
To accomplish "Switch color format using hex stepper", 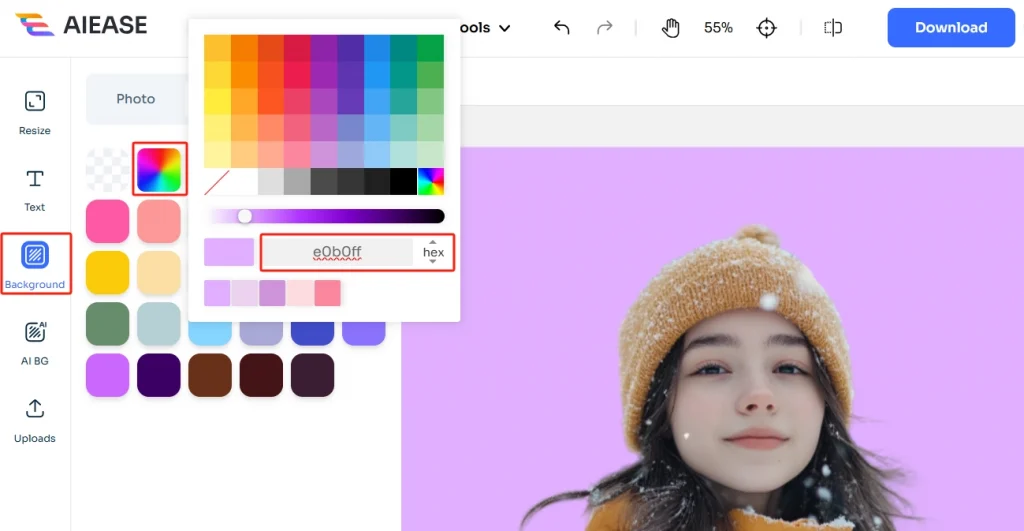I will pyautogui.click(x=433, y=252).
